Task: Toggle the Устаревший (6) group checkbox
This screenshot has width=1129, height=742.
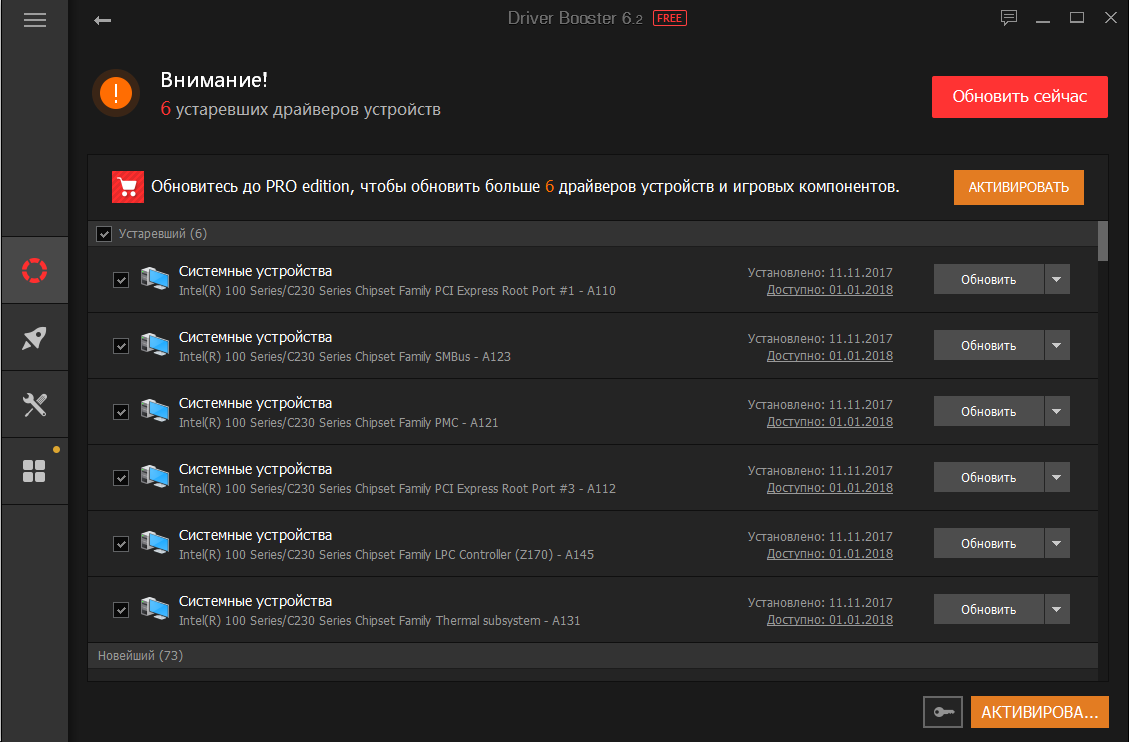Action: (x=104, y=234)
